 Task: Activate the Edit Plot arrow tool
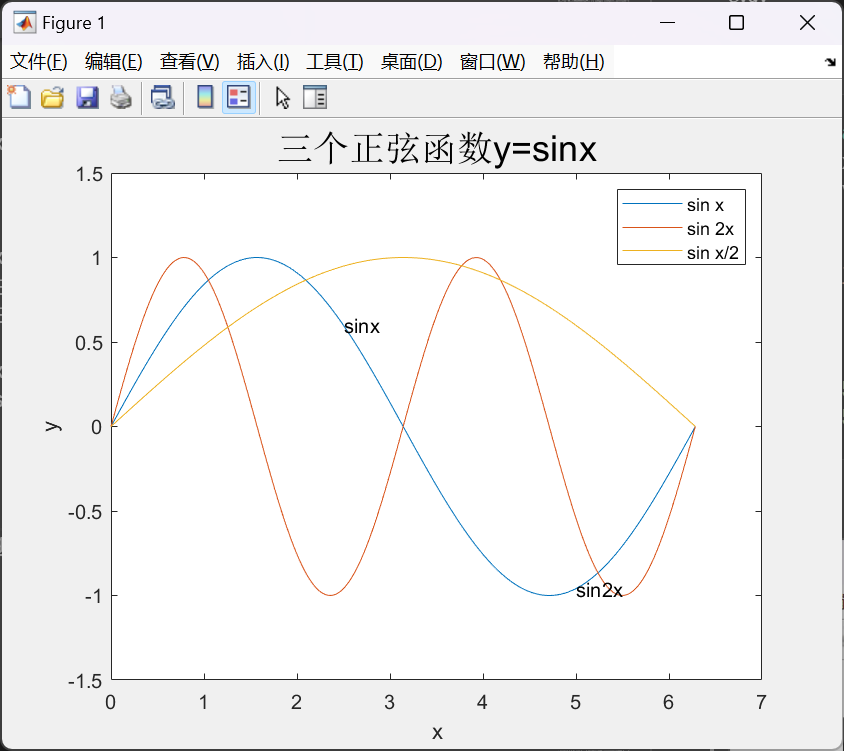283,97
